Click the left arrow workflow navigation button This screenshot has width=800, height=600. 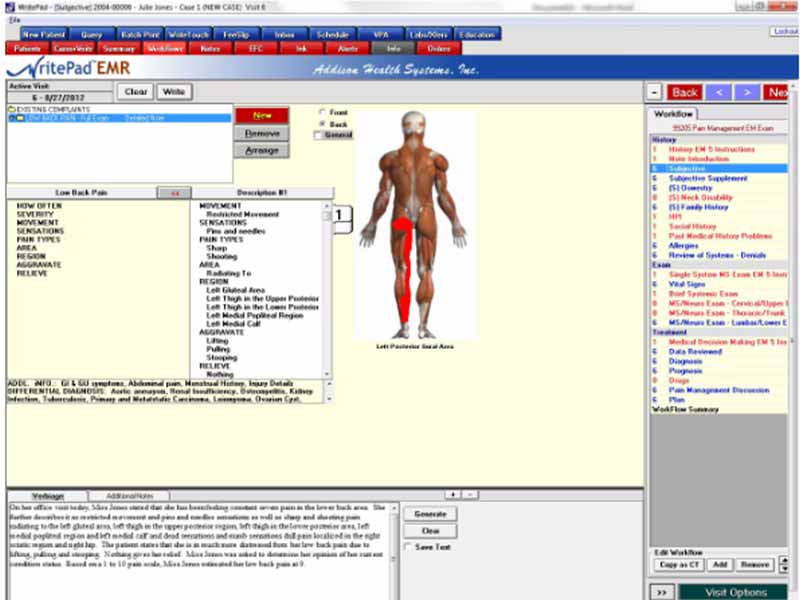(x=720, y=92)
